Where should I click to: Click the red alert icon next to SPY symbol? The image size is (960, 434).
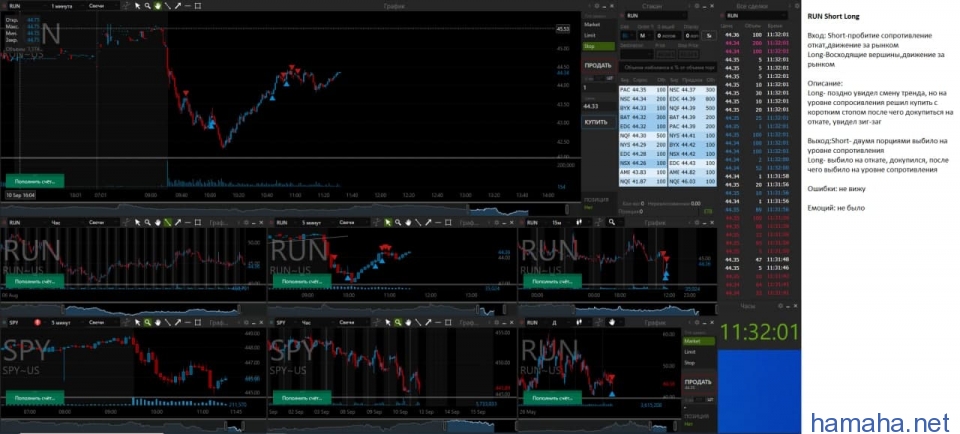(x=37, y=322)
